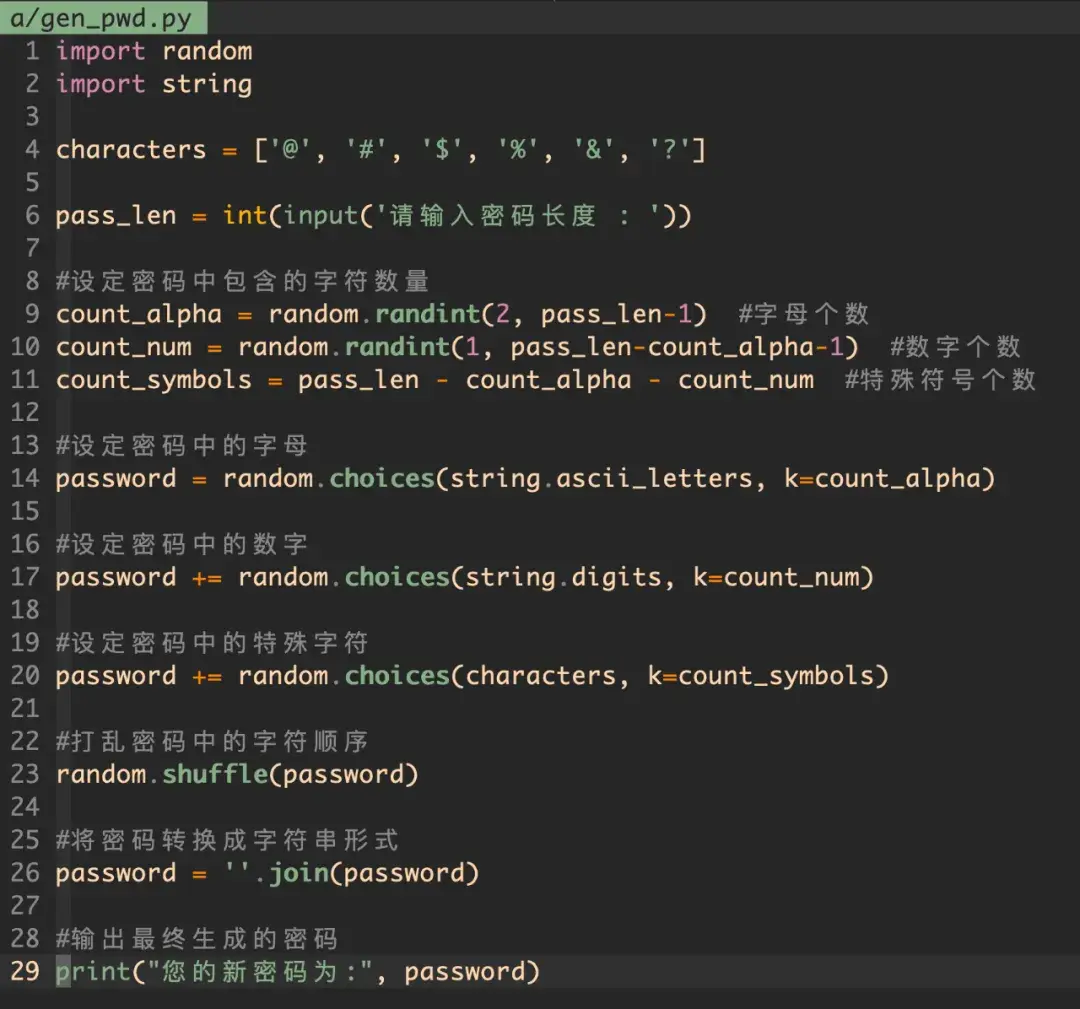Click the print statement on line 29
This screenshot has width=1080, height=1009.
coord(93,971)
